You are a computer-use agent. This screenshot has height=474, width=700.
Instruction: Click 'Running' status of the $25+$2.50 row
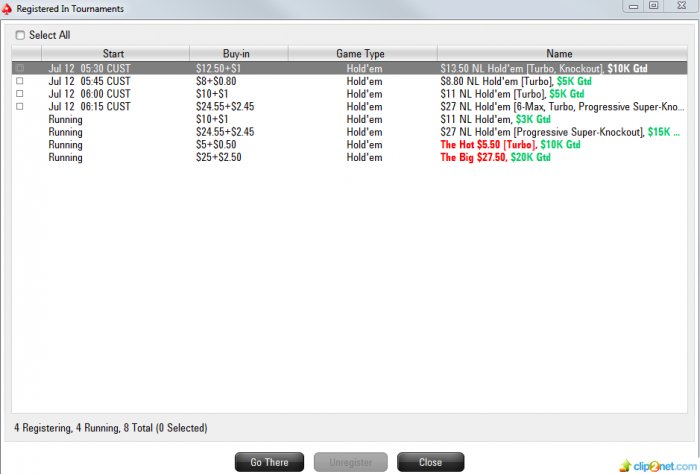(65, 157)
